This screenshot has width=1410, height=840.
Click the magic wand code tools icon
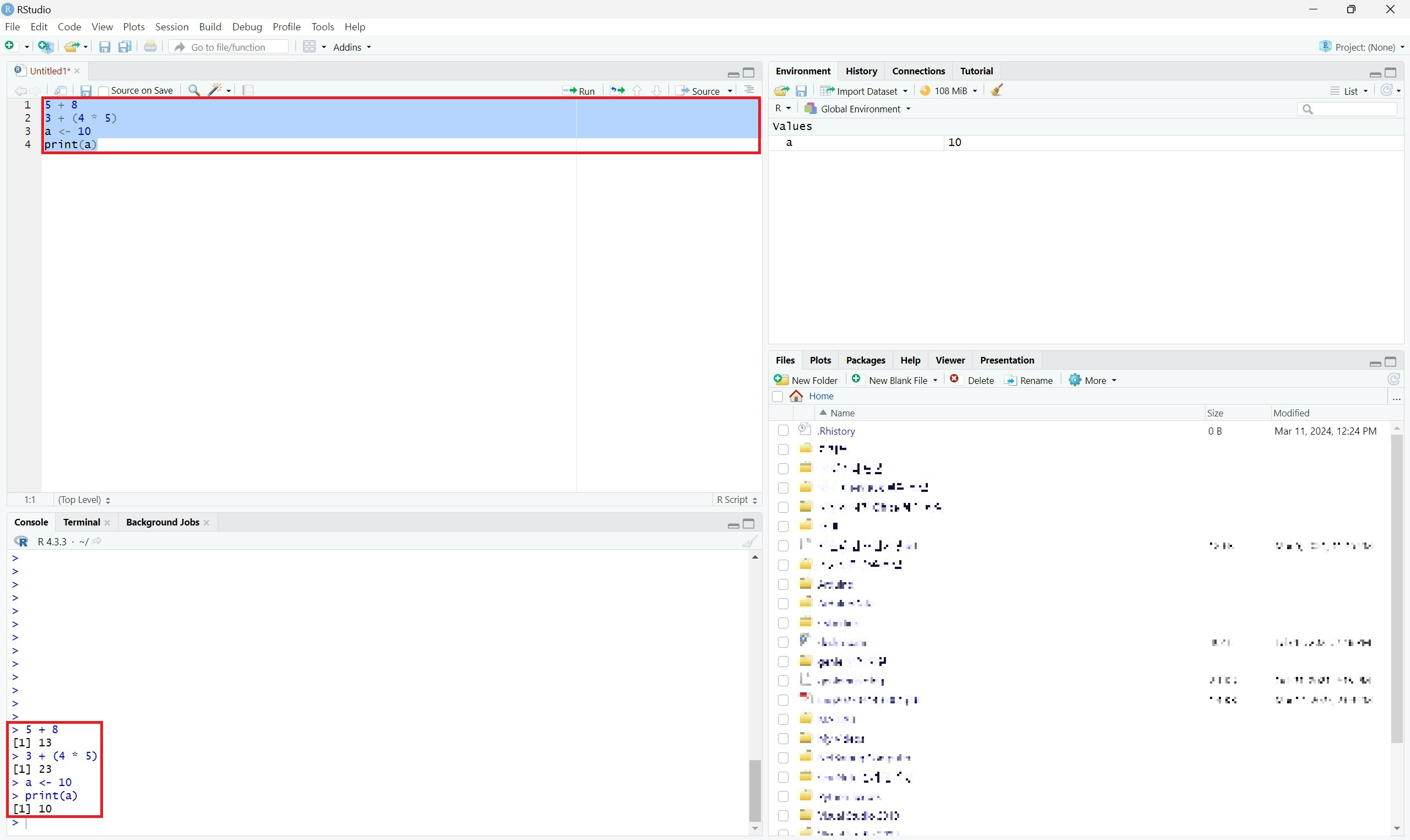pyautogui.click(x=214, y=90)
